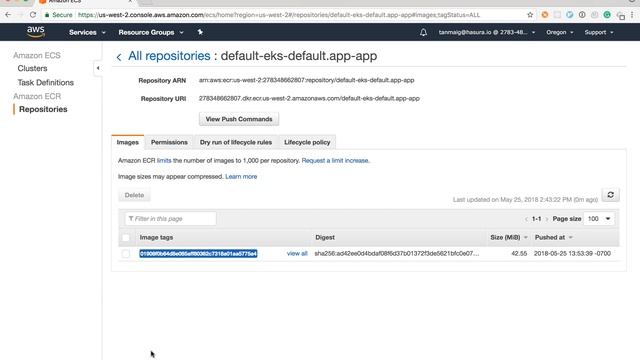Go to previous page arrow in pagination
Image resolution: width=640 pixels, height=360 pixels.
click(526, 219)
